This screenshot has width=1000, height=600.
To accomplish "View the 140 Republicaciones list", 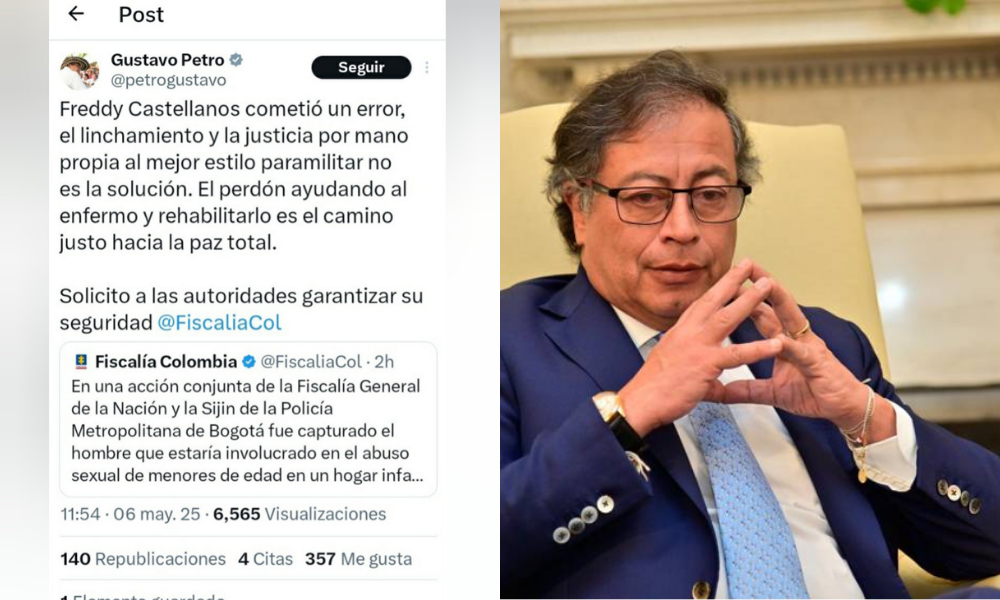I will click(x=143, y=559).
